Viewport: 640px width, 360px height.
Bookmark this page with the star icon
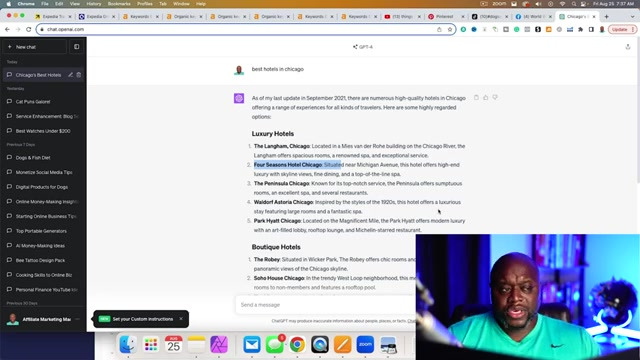(450, 29)
